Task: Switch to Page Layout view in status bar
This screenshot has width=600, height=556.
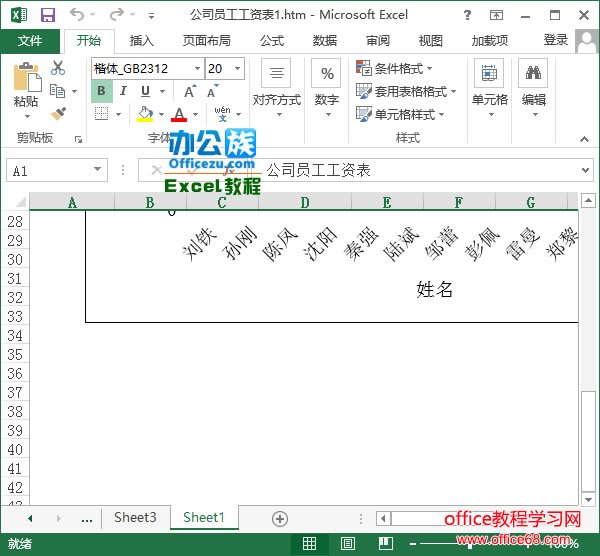Action: 346,544
